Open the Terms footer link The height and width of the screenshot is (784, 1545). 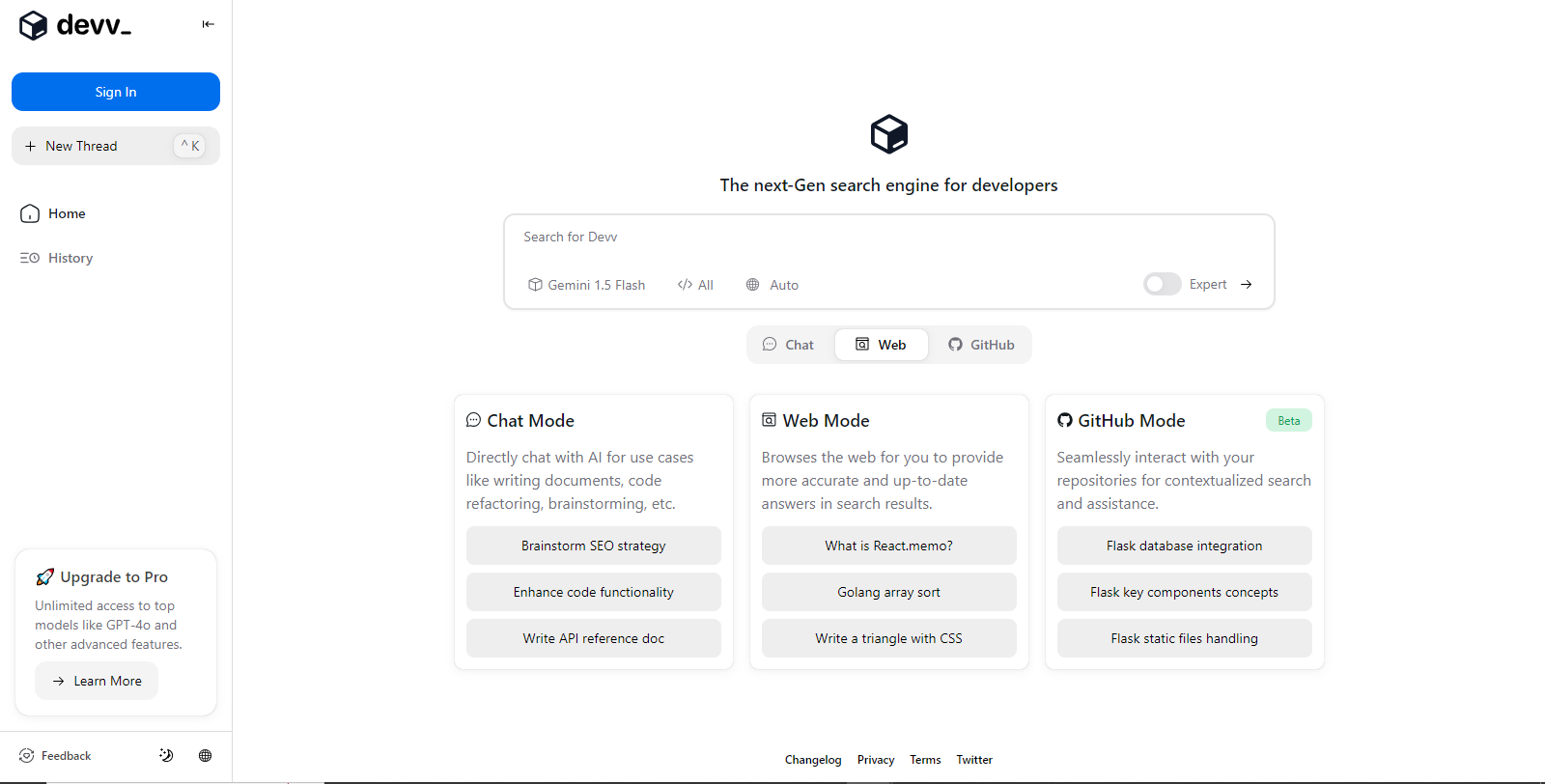pos(925,760)
